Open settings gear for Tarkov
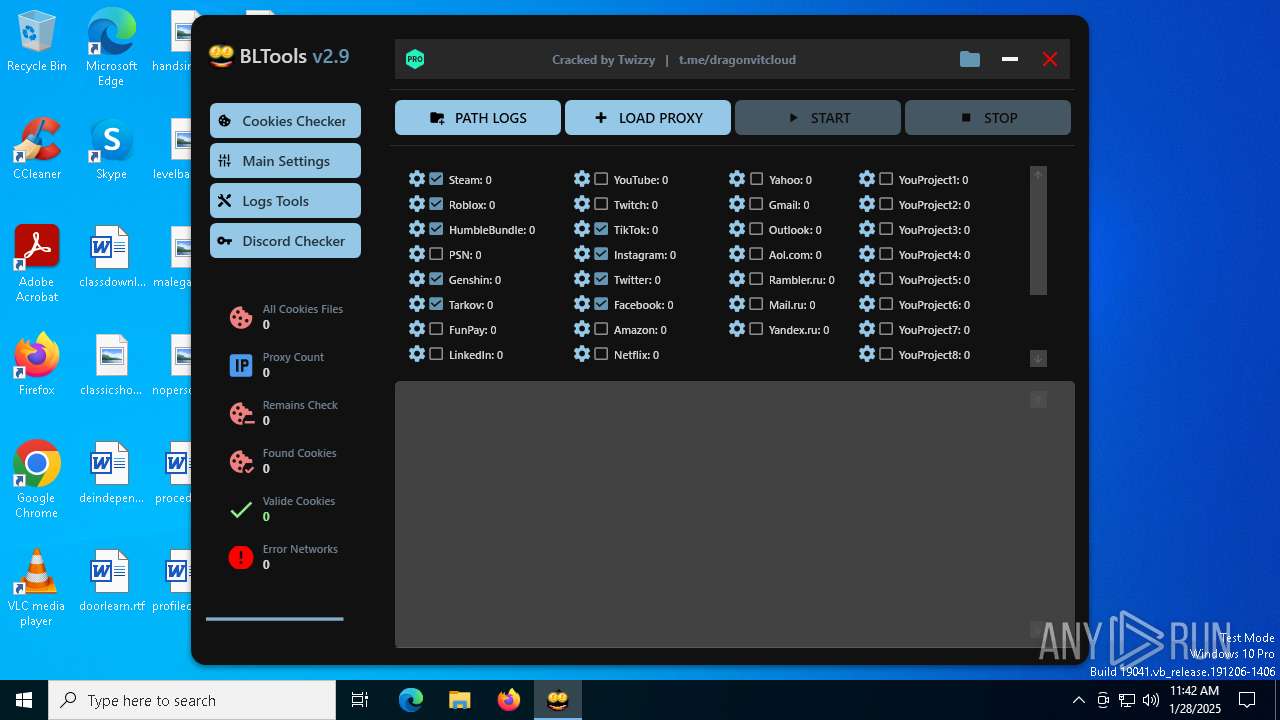The width and height of the screenshot is (1280, 720). tap(417, 304)
